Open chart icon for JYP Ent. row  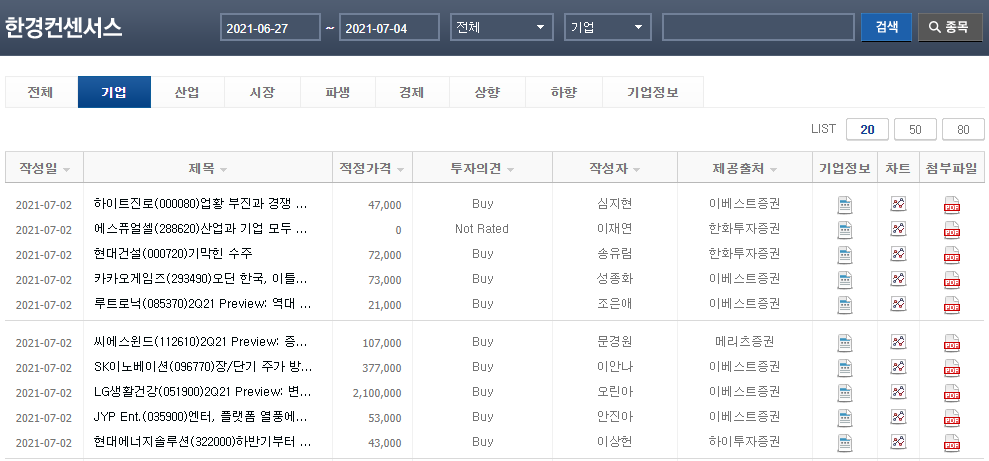click(898, 416)
